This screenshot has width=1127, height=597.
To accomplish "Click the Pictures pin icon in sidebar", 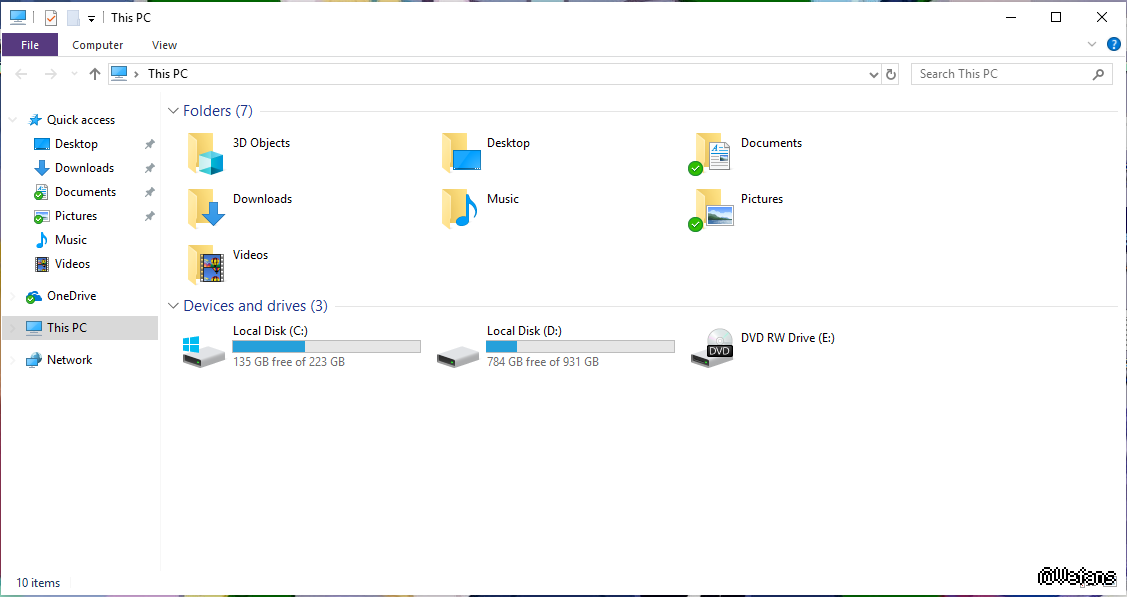I will [x=149, y=216].
